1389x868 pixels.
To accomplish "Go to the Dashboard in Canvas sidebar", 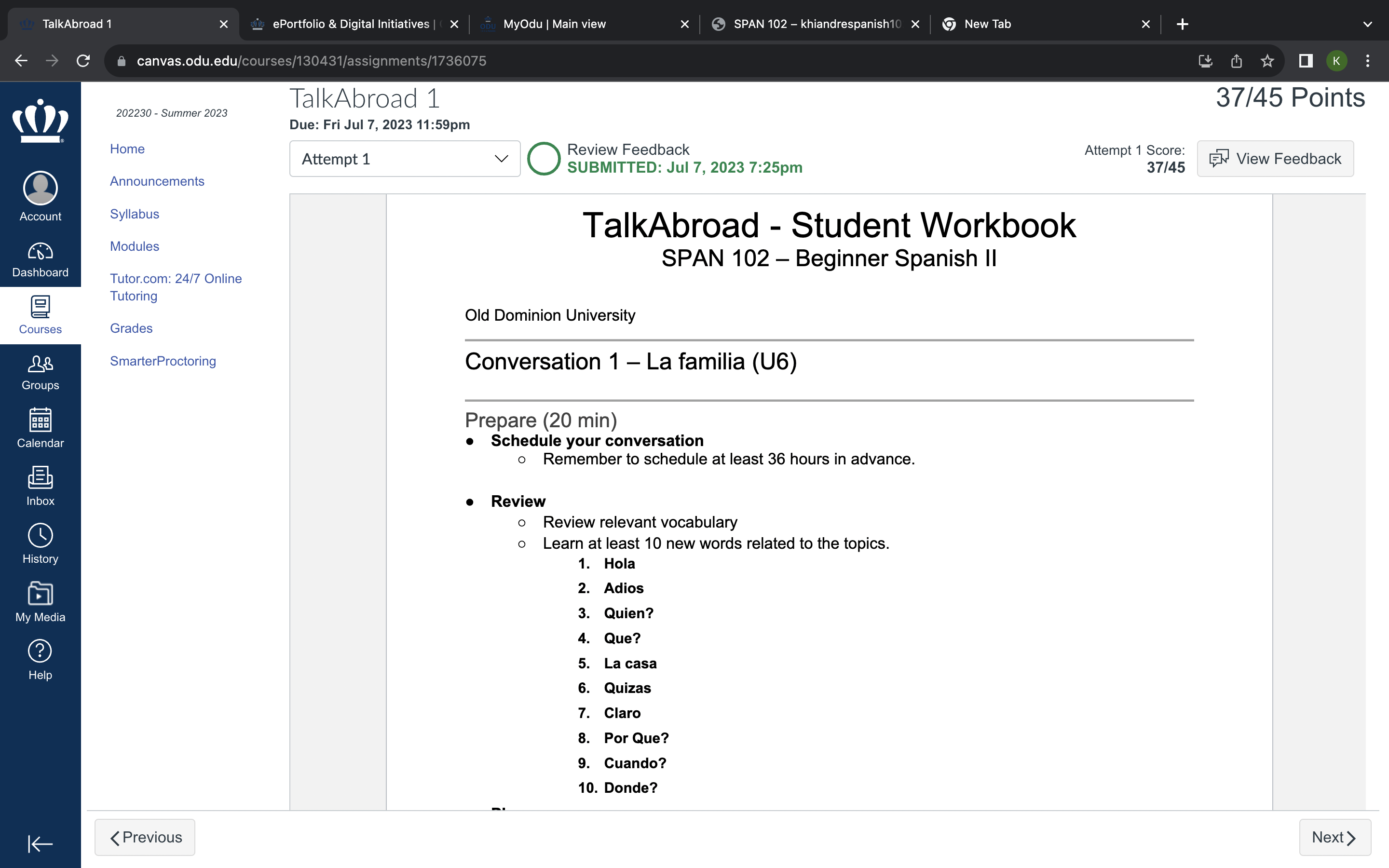I will (40, 260).
